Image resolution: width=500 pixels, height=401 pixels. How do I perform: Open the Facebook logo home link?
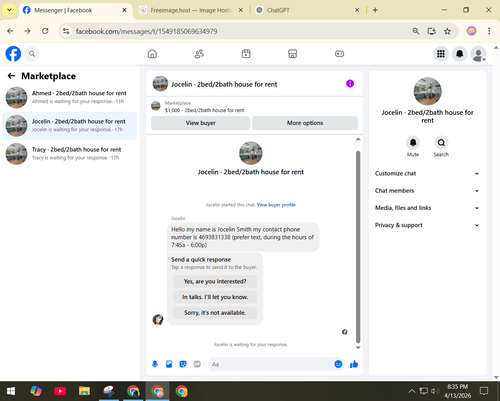(13, 54)
